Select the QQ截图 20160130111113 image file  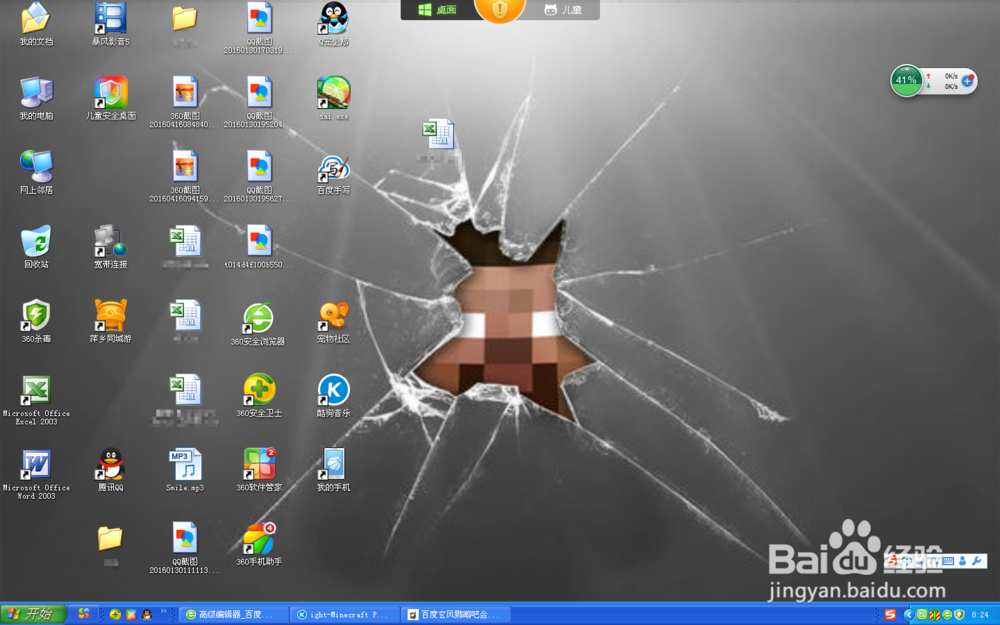(184, 548)
